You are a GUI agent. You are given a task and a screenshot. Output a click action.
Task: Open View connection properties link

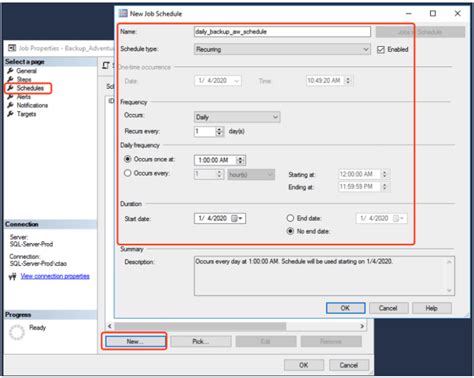(55, 276)
